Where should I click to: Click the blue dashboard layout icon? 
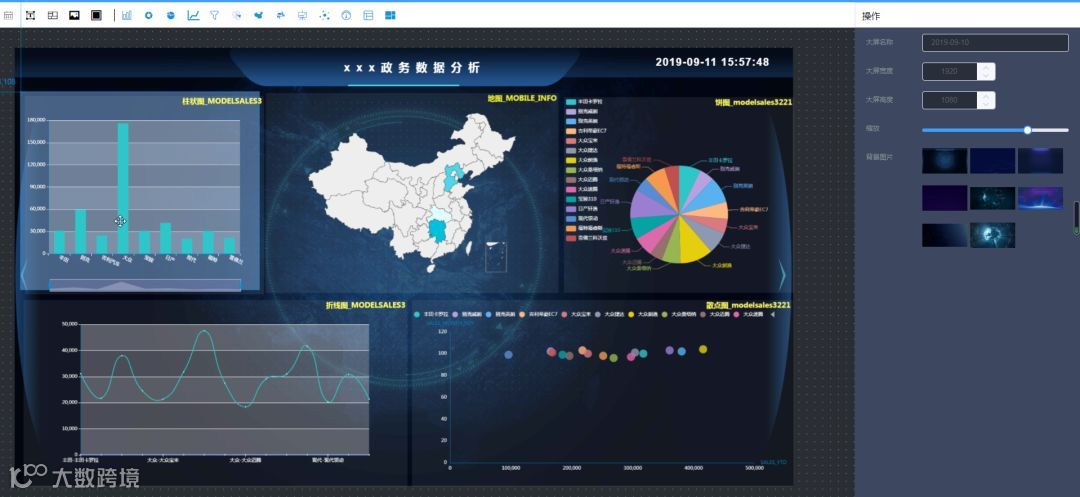(x=391, y=15)
